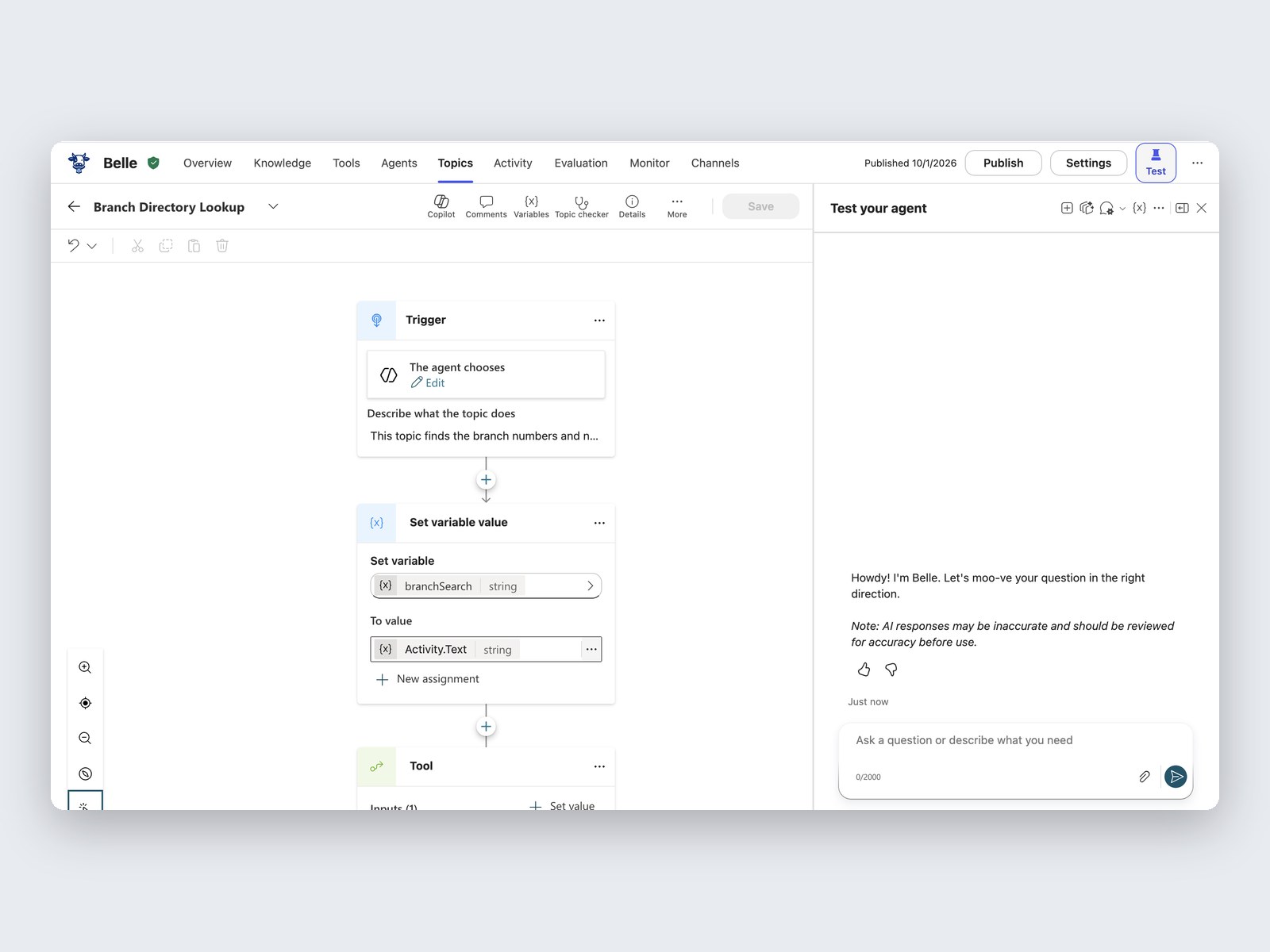The height and width of the screenshot is (952, 1270).
Task: Open the Variables panel from topic toolbar
Action: click(x=531, y=206)
